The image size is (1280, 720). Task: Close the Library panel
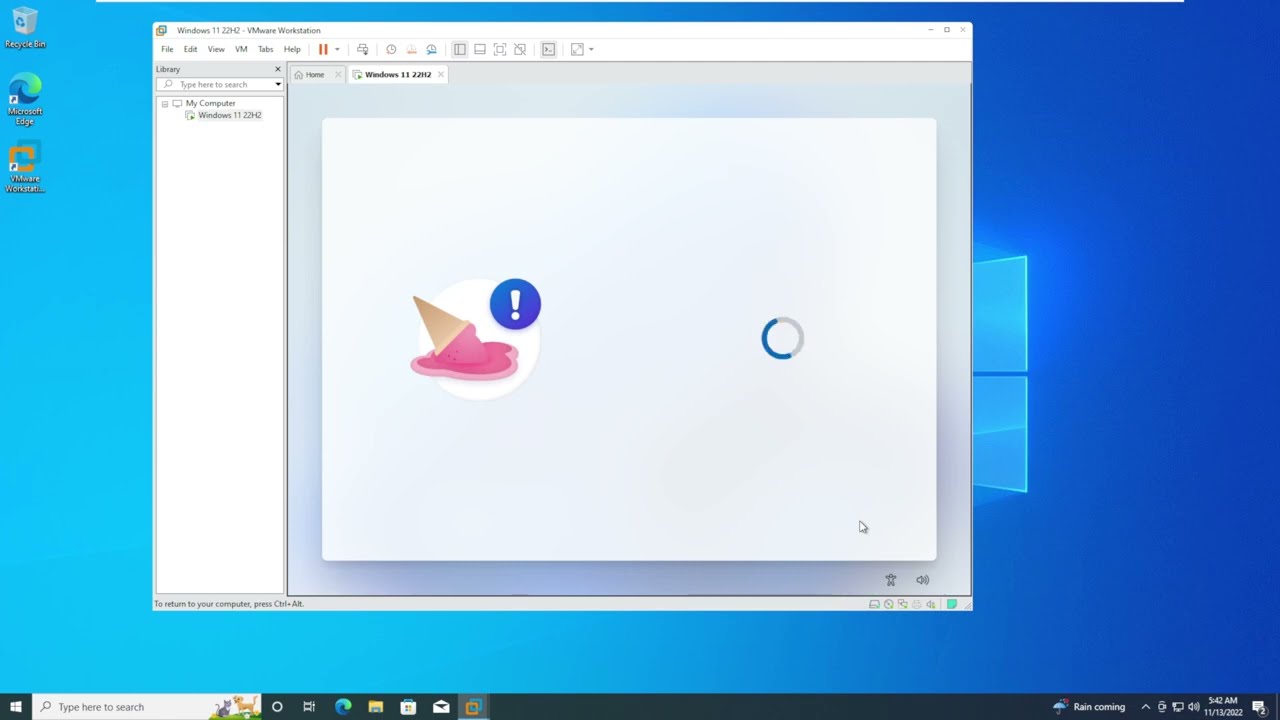click(278, 69)
